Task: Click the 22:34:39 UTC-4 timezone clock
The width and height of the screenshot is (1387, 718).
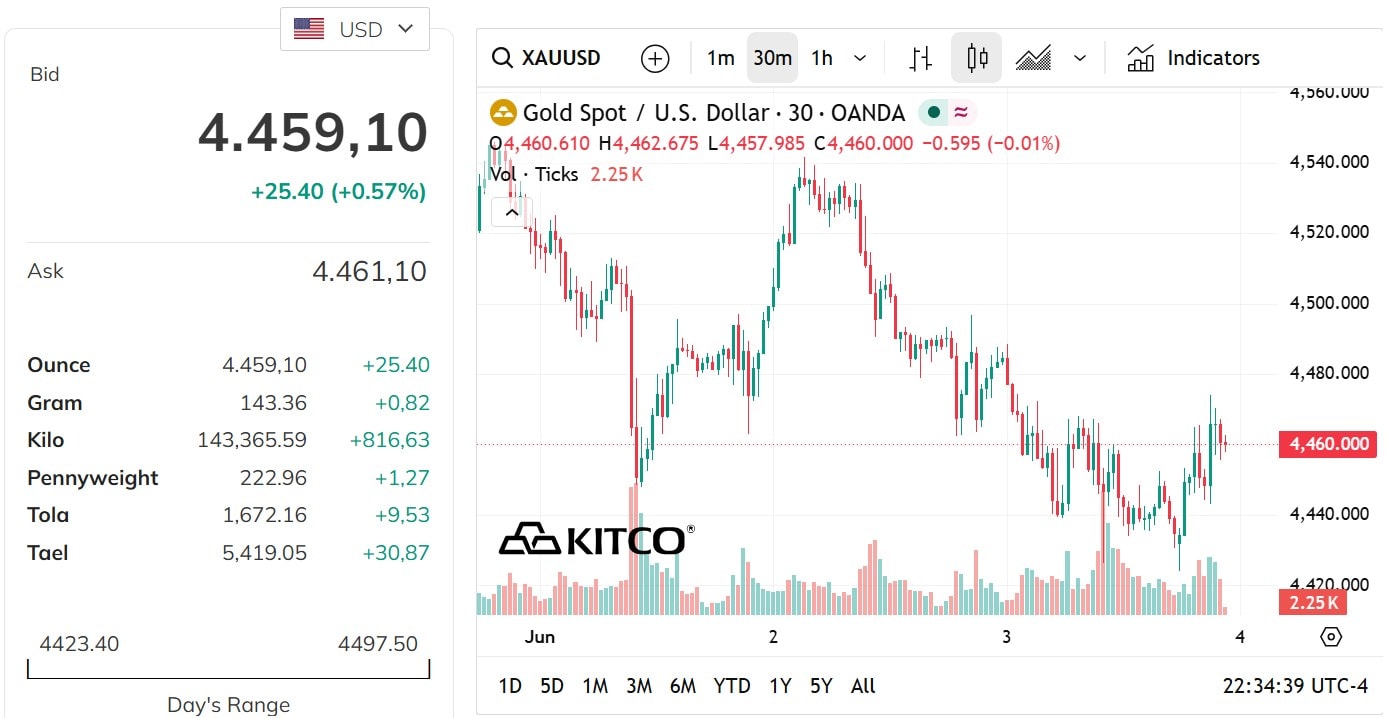Action: point(1295,686)
